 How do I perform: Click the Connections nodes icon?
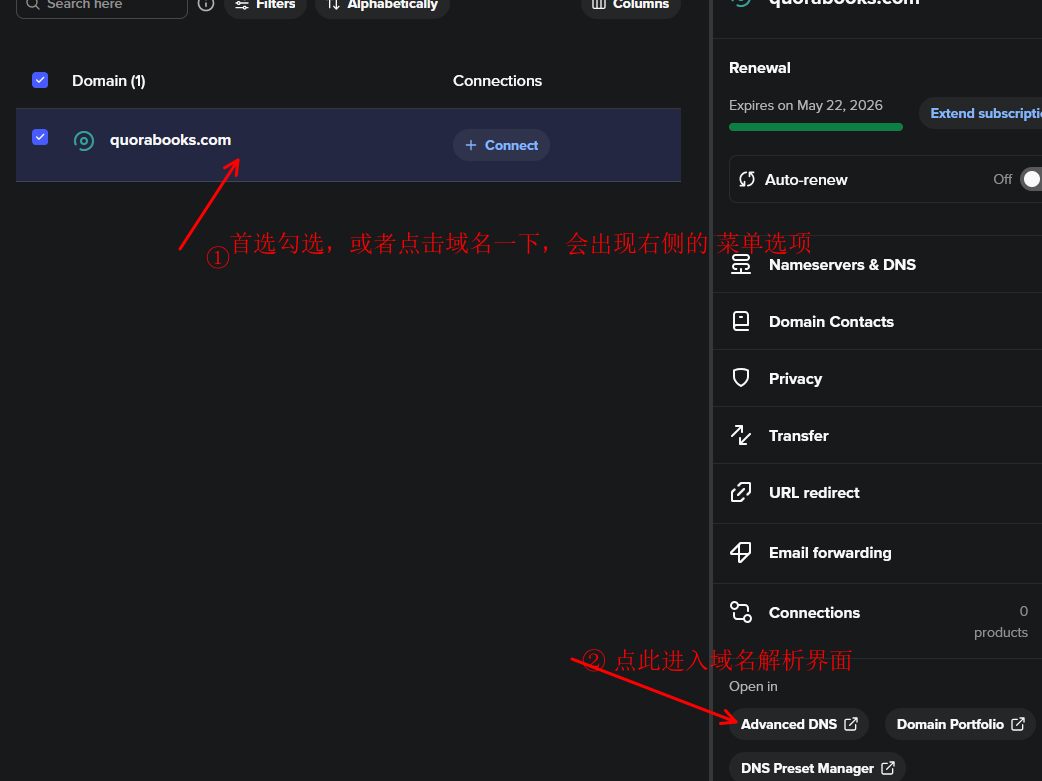point(741,612)
